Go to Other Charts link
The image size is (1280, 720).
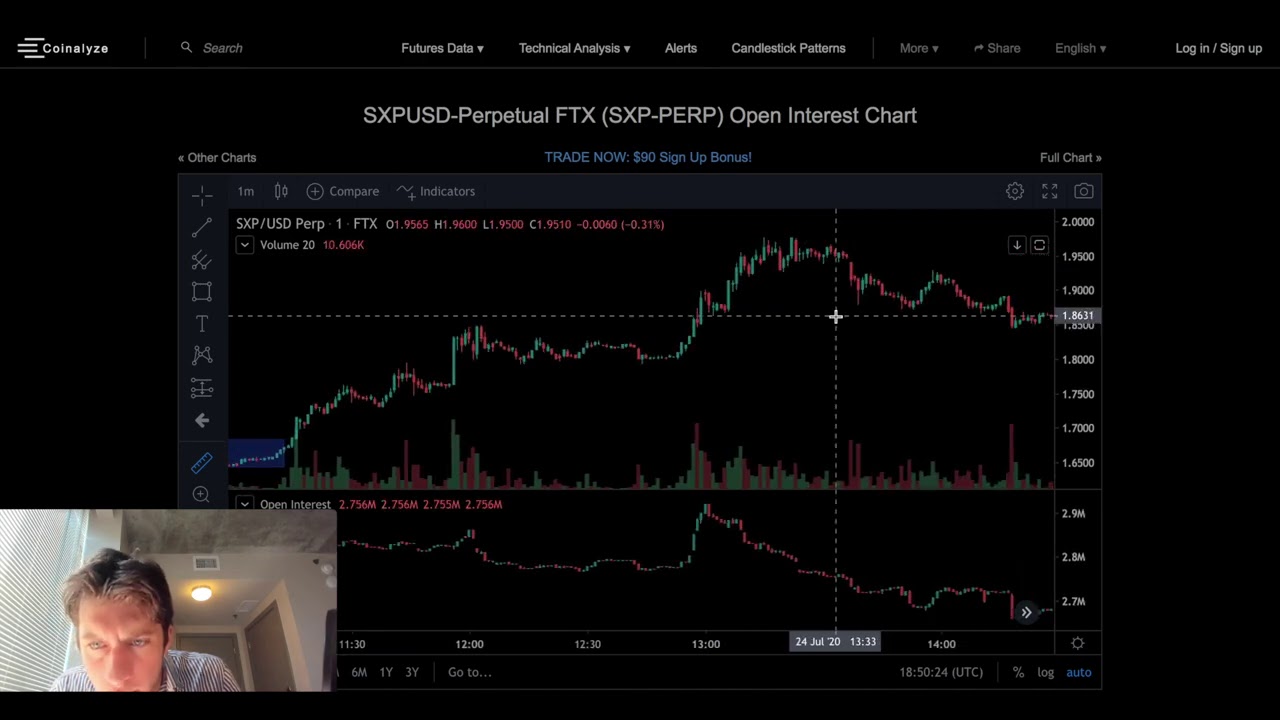[x=217, y=157]
